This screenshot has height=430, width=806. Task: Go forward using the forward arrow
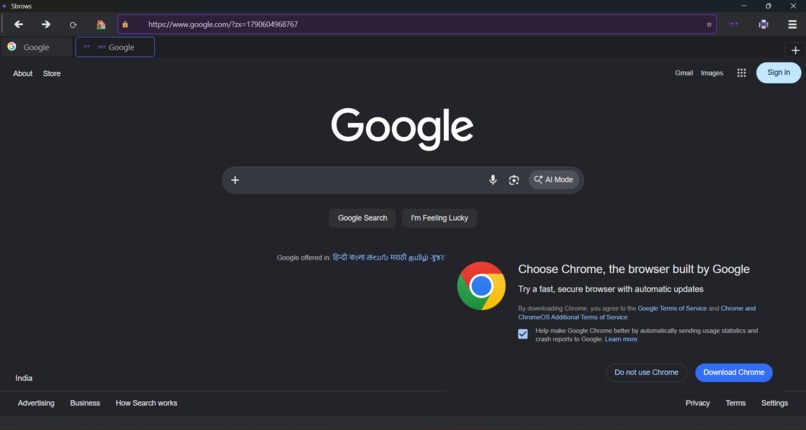(x=46, y=24)
